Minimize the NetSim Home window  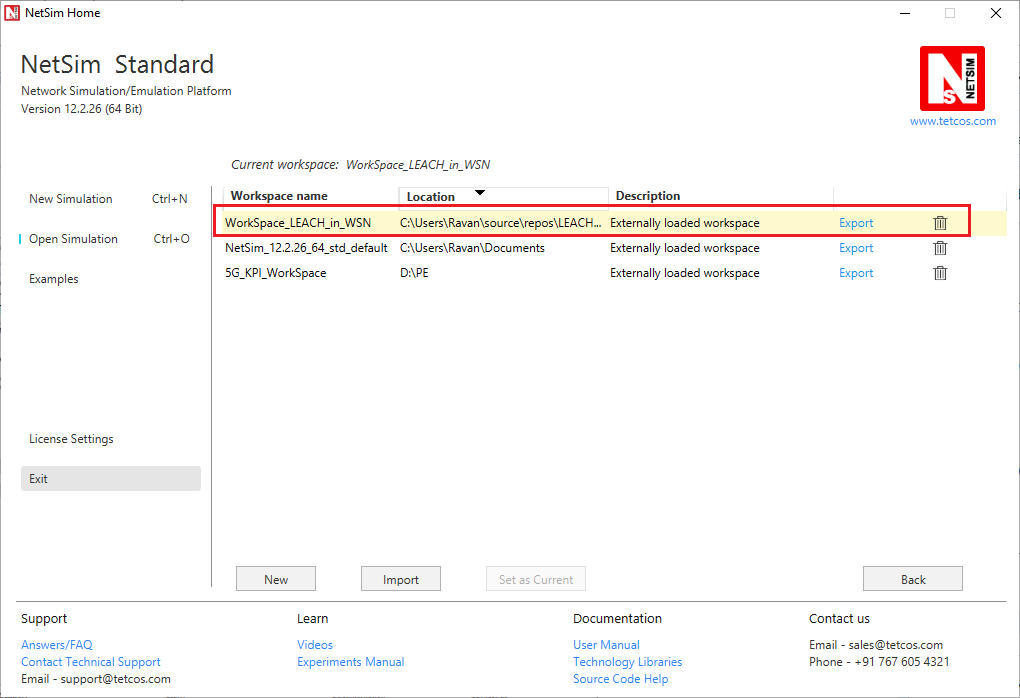tap(904, 13)
